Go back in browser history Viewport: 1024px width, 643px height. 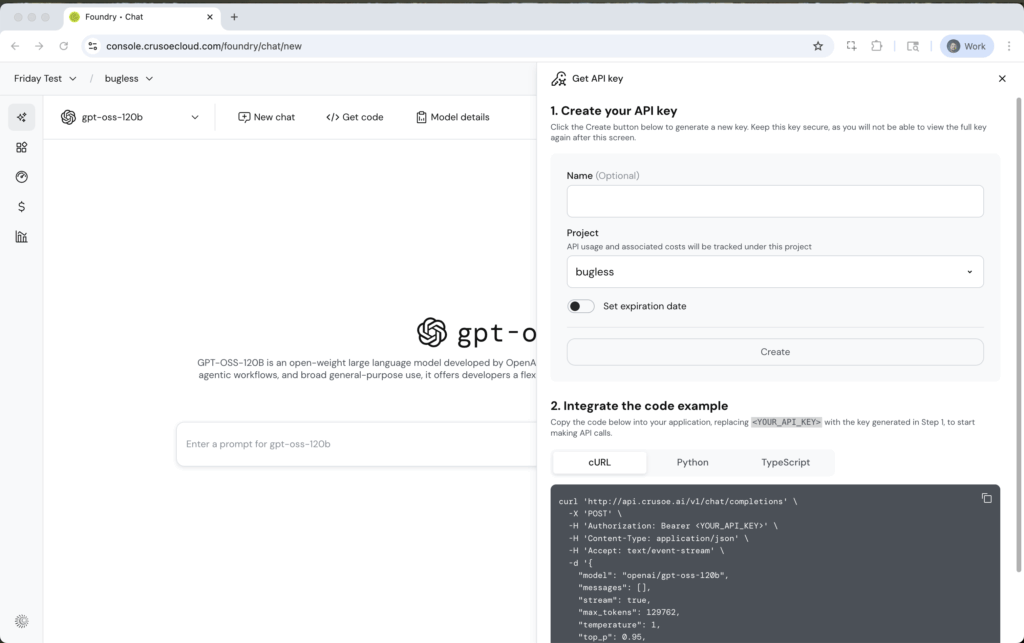(15, 46)
